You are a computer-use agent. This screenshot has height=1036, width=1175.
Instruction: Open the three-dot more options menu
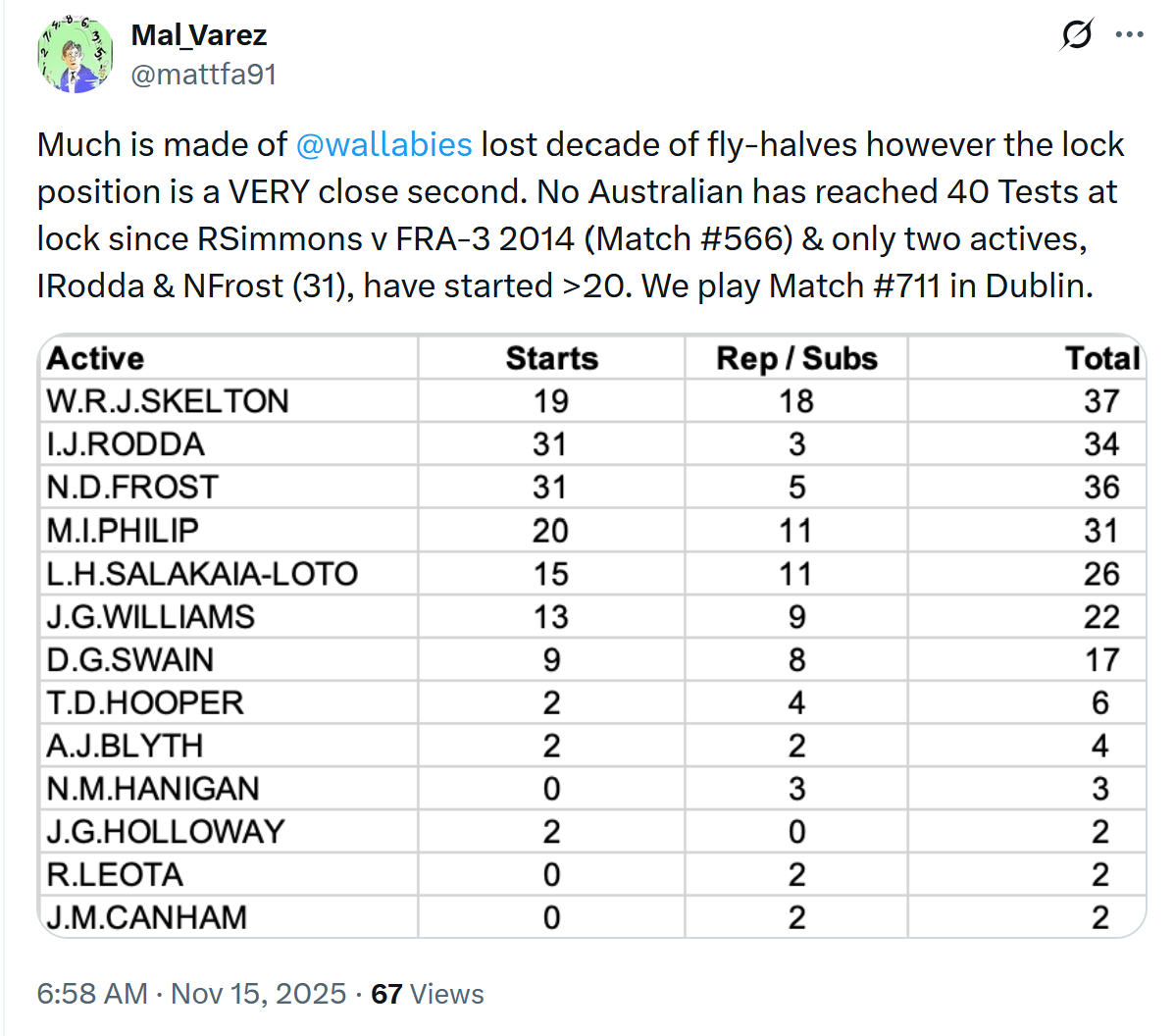(x=1130, y=35)
